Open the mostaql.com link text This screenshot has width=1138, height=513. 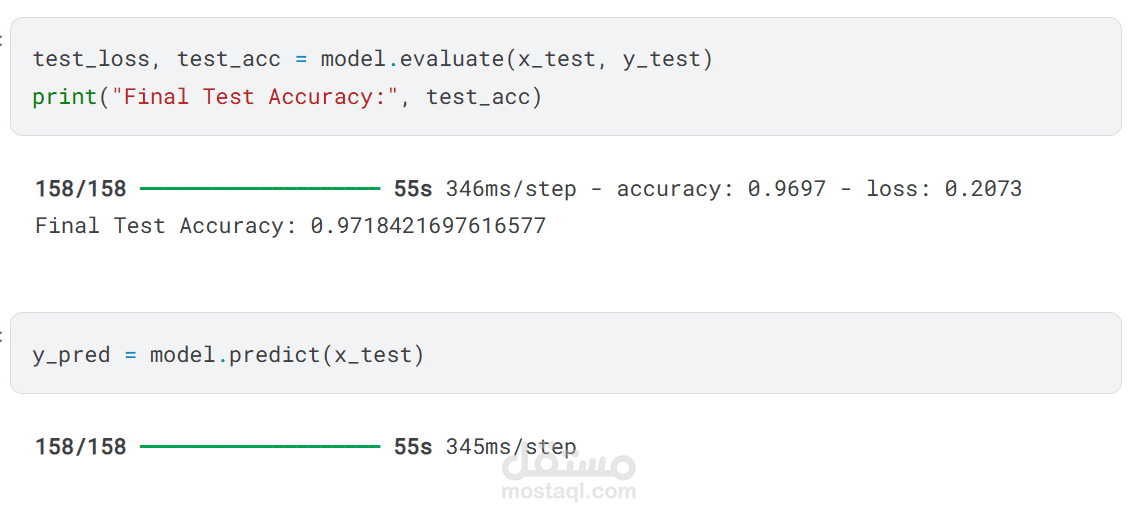[568, 491]
